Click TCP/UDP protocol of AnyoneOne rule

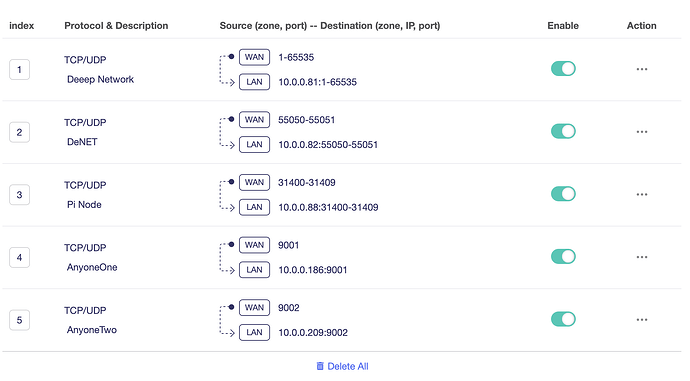[85, 248]
